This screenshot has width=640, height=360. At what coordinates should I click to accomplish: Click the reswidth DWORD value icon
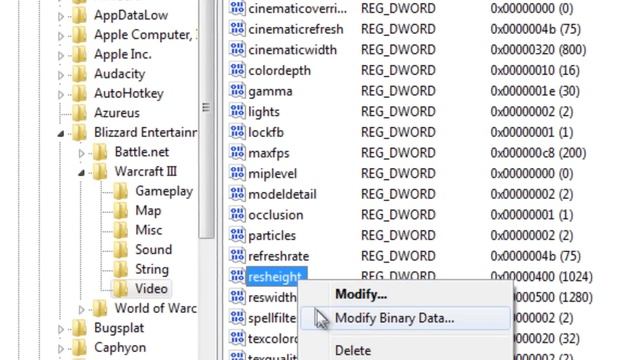(x=237, y=297)
